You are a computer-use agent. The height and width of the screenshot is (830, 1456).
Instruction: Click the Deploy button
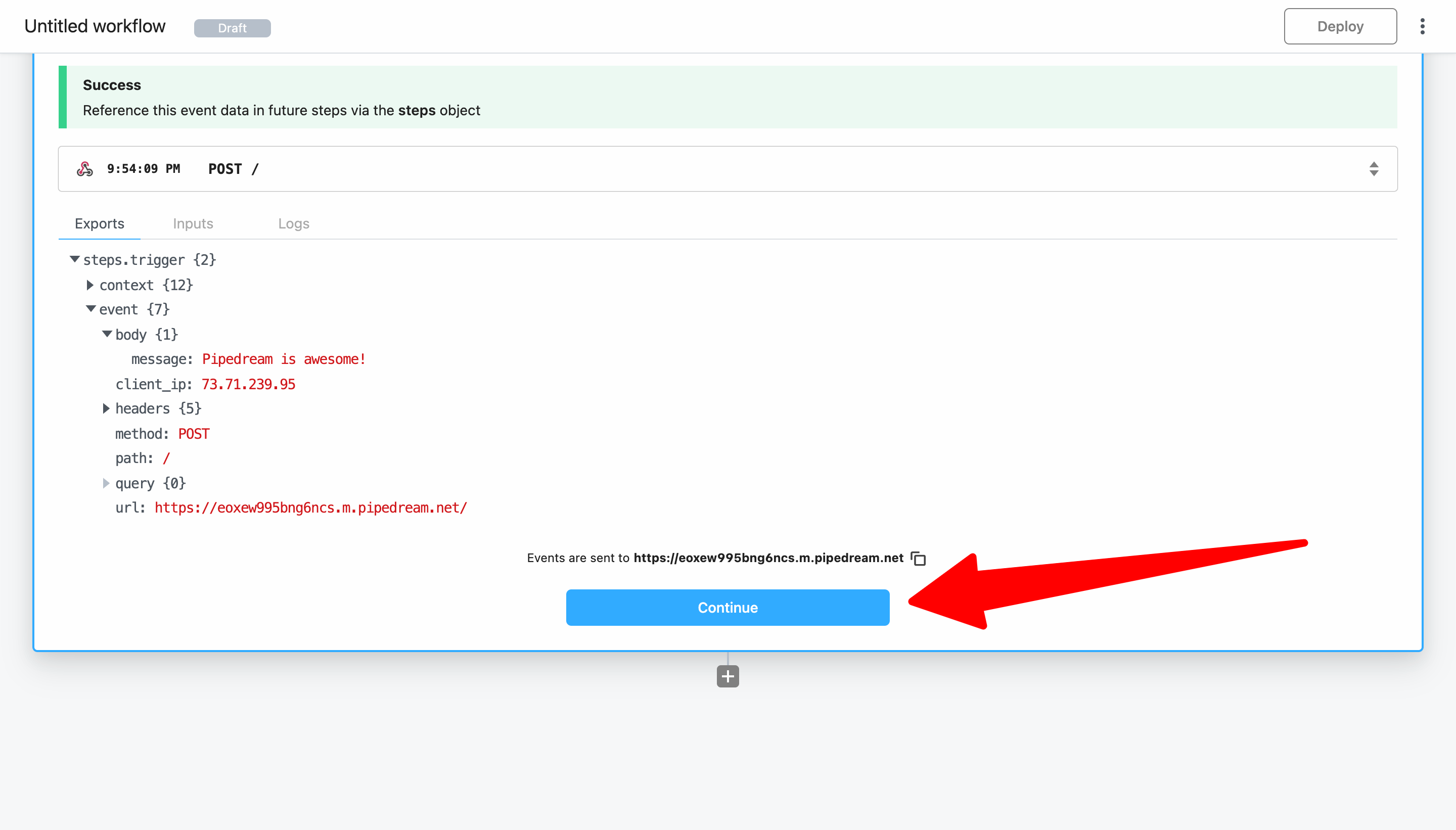point(1340,26)
